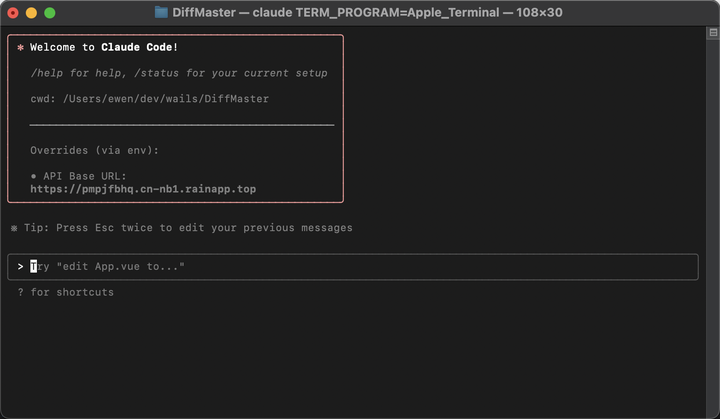Click the cwd path /Users/ewen/dev/wails/DiffMaster

pos(166,99)
